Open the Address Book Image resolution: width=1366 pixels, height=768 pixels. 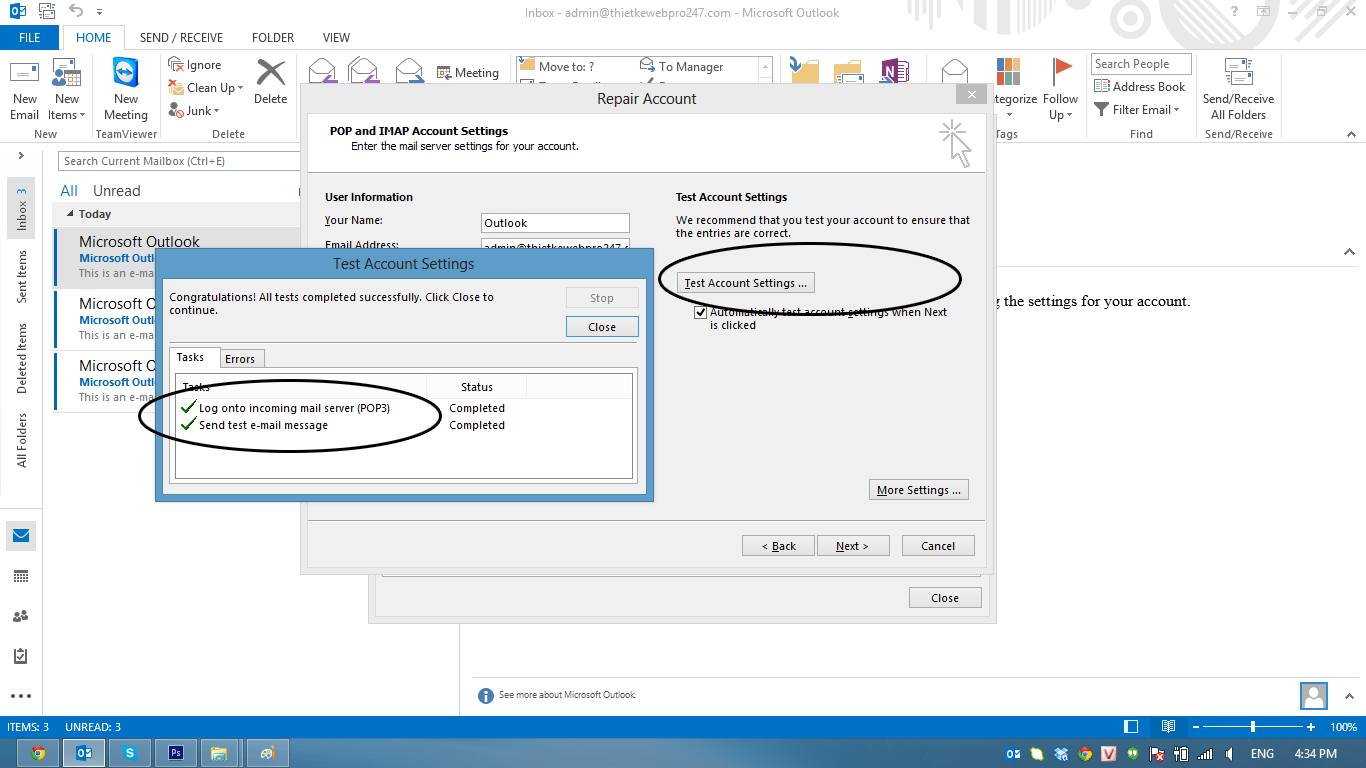click(x=1139, y=87)
